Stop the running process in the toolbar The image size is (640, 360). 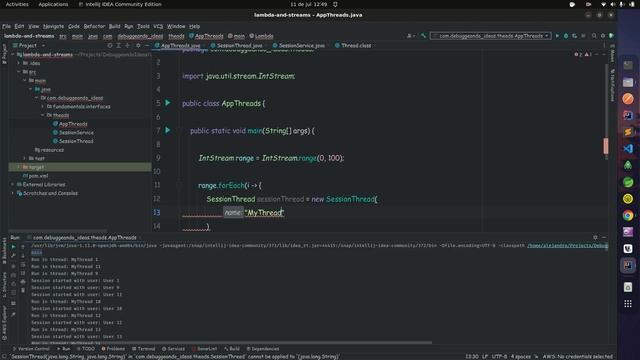tap(583, 36)
